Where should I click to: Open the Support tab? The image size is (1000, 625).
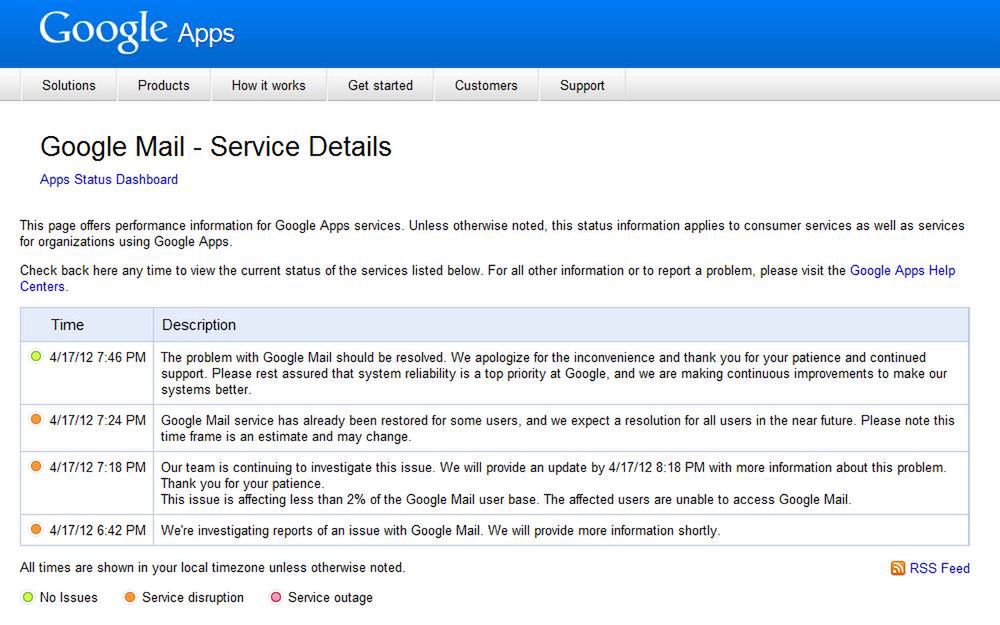pos(582,85)
